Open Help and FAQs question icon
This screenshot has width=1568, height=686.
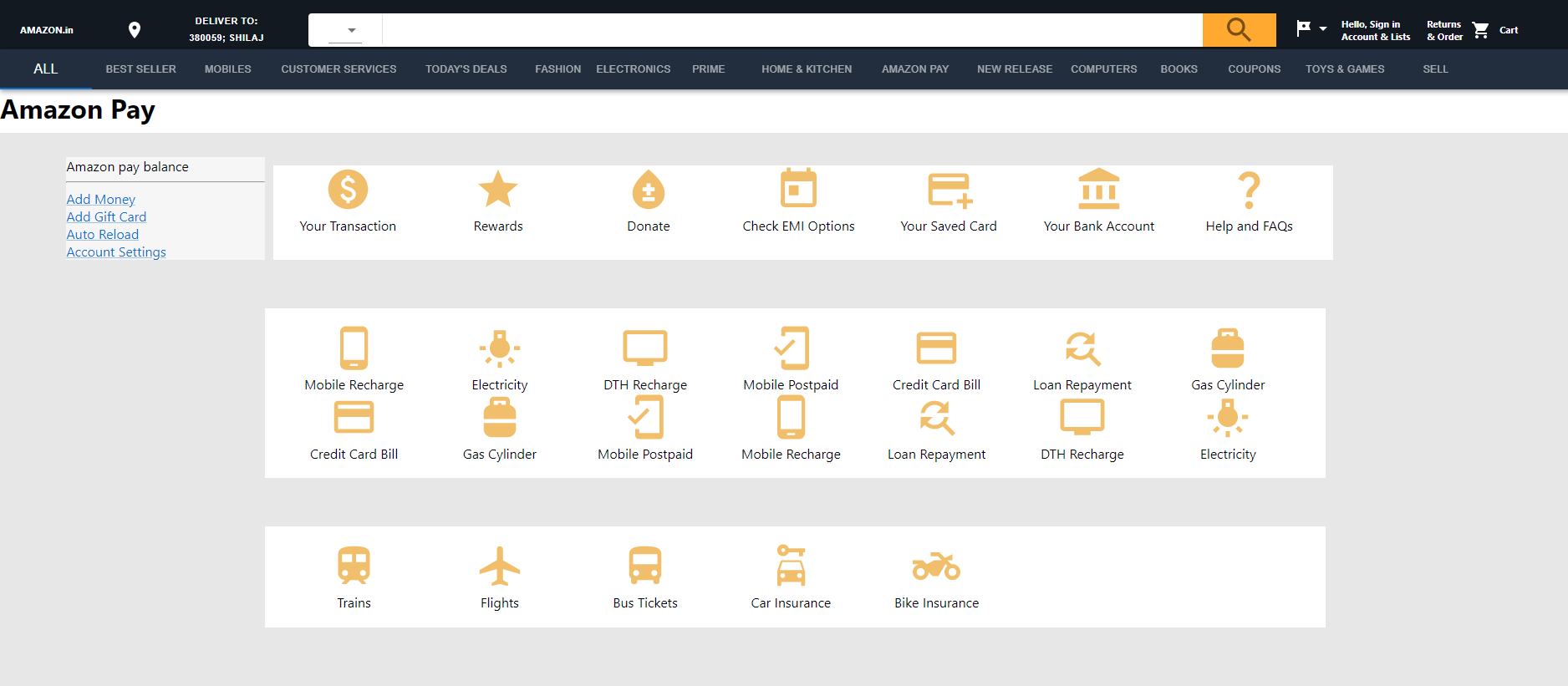tap(1249, 190)
